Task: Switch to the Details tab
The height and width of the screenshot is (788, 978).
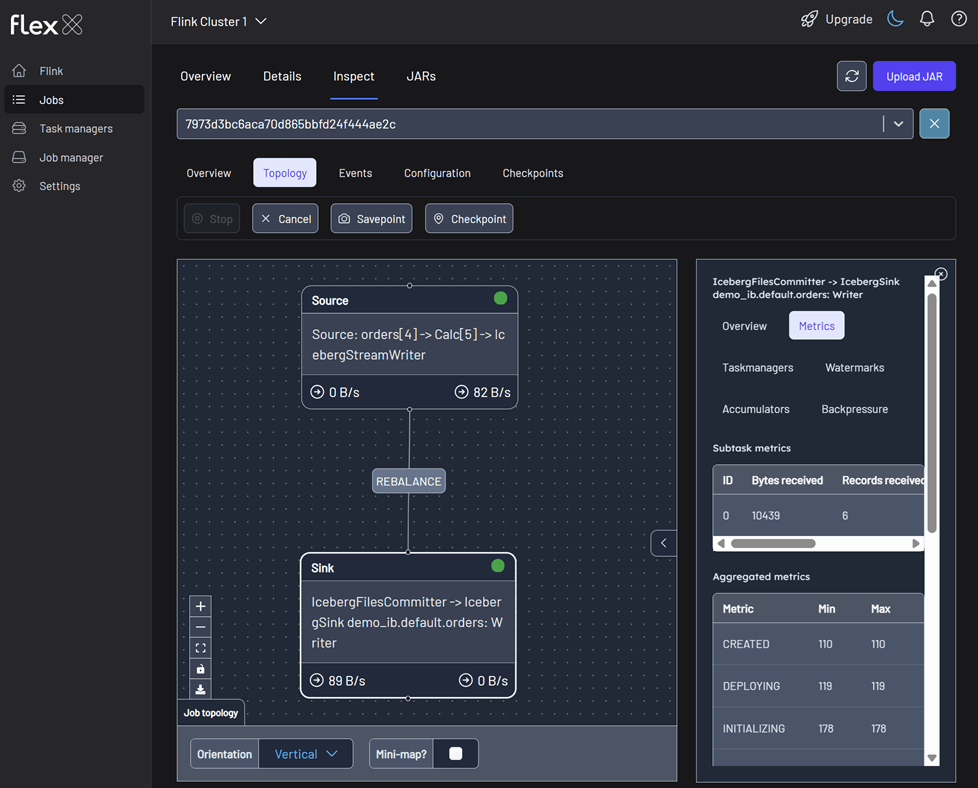Action: [282, 76]
